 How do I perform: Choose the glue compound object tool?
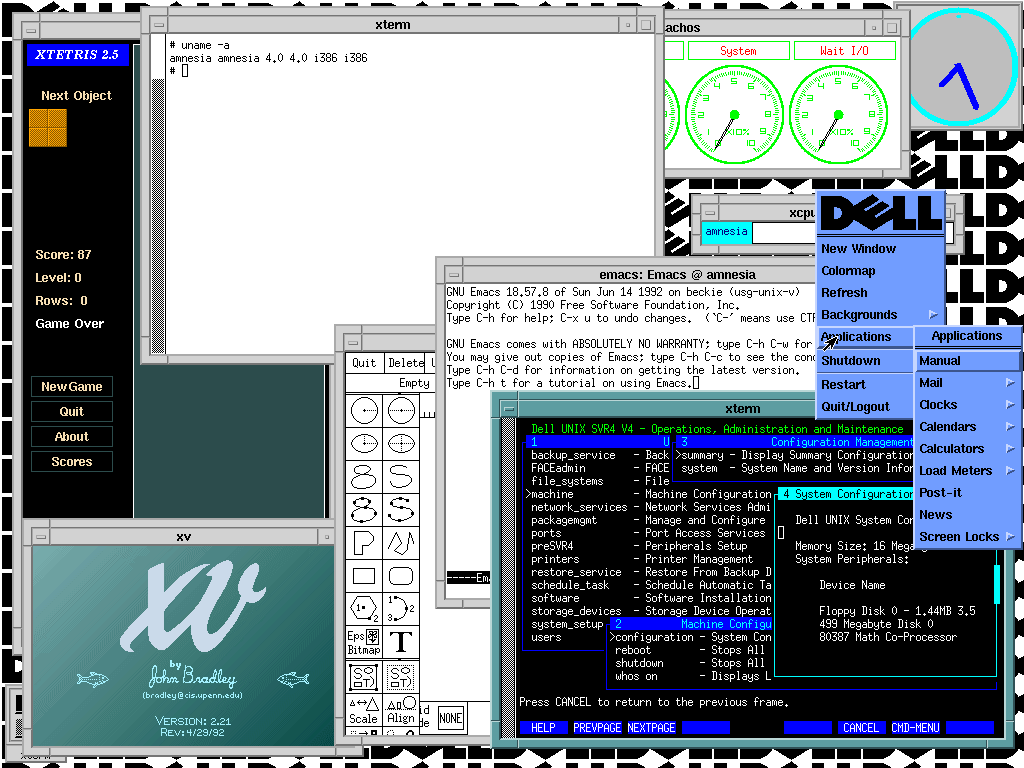(364, 677)
